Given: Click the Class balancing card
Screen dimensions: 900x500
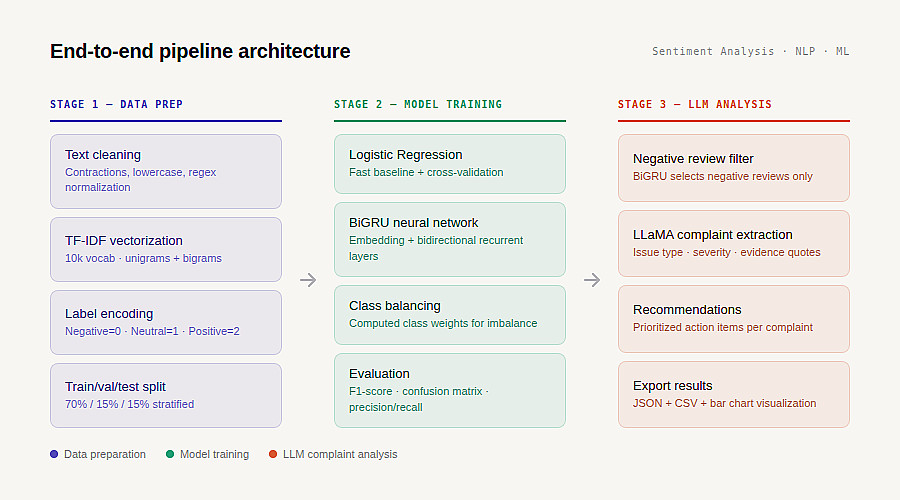Looking at the screenshot, I should pyautogui.click(x=450, y=314).
